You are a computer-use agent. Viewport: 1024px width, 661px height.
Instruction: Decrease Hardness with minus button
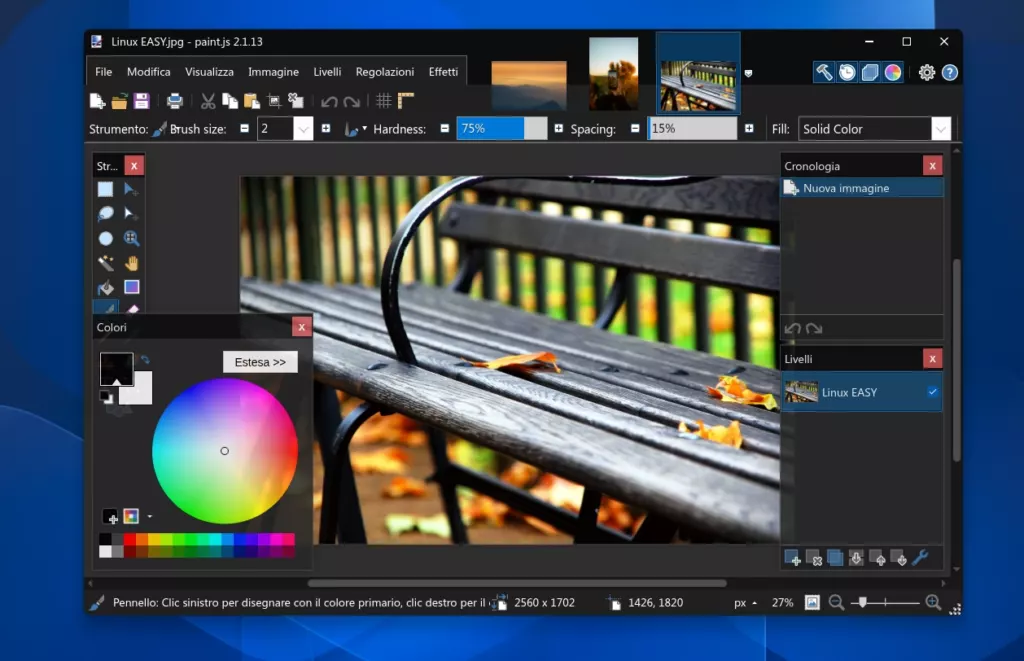tap(445, 129)
